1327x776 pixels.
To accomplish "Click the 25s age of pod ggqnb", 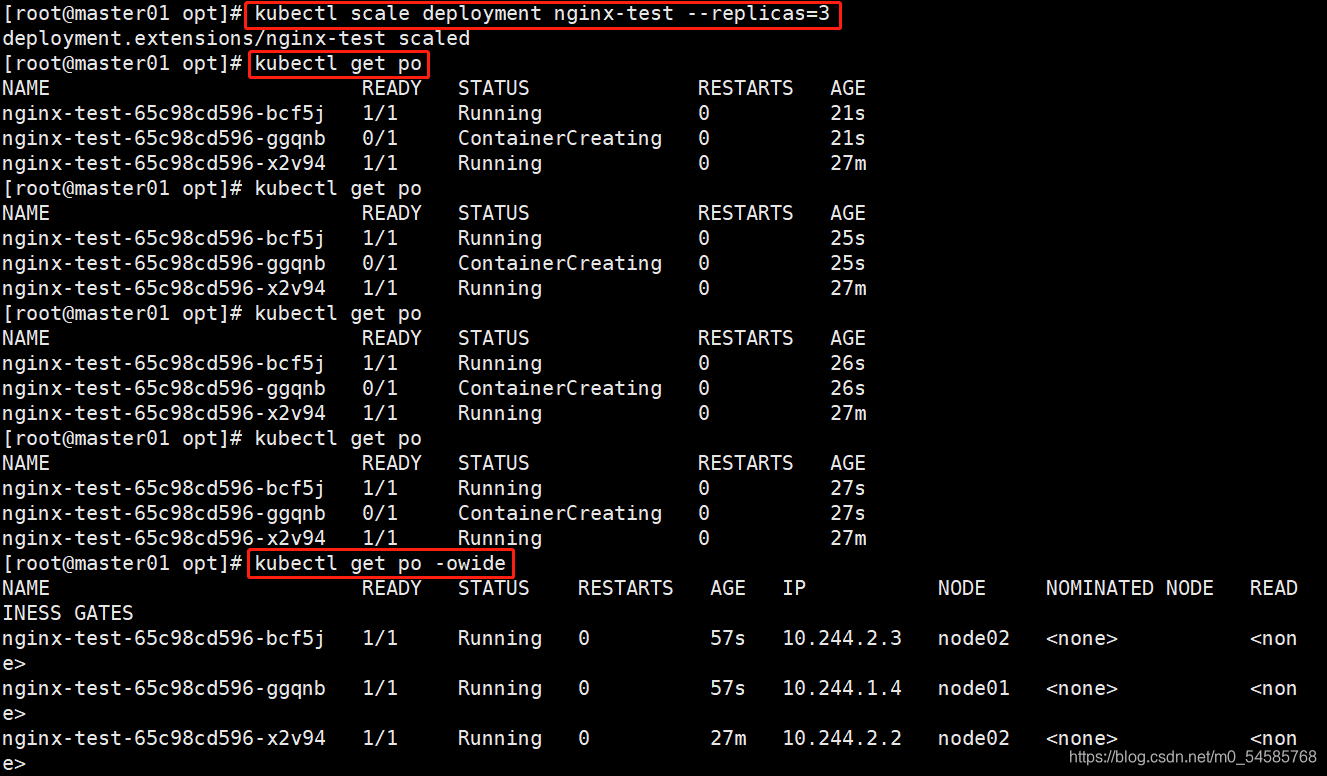I will tap(848, 263).
